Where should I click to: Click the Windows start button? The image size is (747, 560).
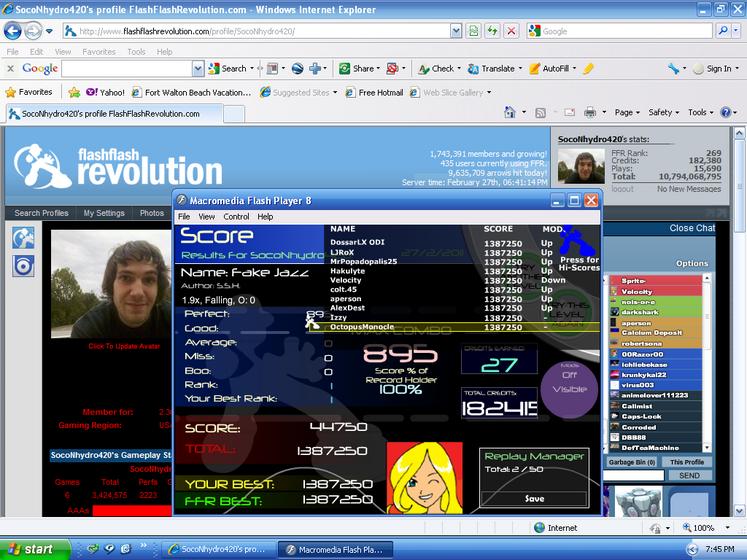pyautogui.click(x=35, y=550)
